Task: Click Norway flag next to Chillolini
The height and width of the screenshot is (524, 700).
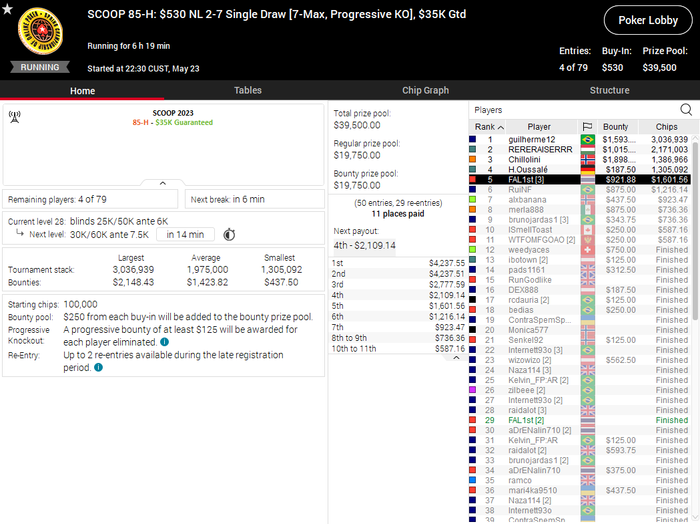Action: [588, 159]
